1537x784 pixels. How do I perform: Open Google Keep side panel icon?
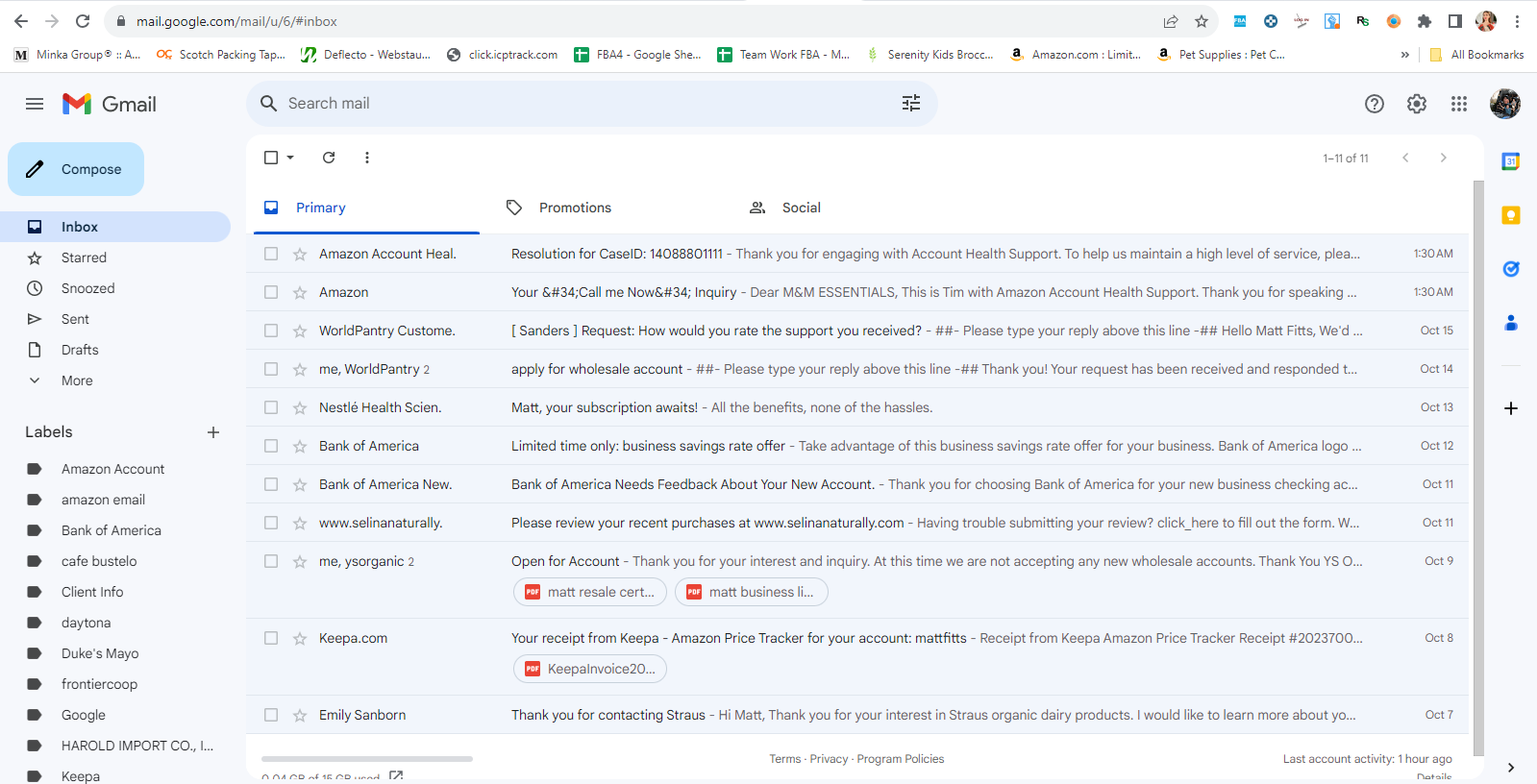pyautogui.click(x=1511, y=215)
